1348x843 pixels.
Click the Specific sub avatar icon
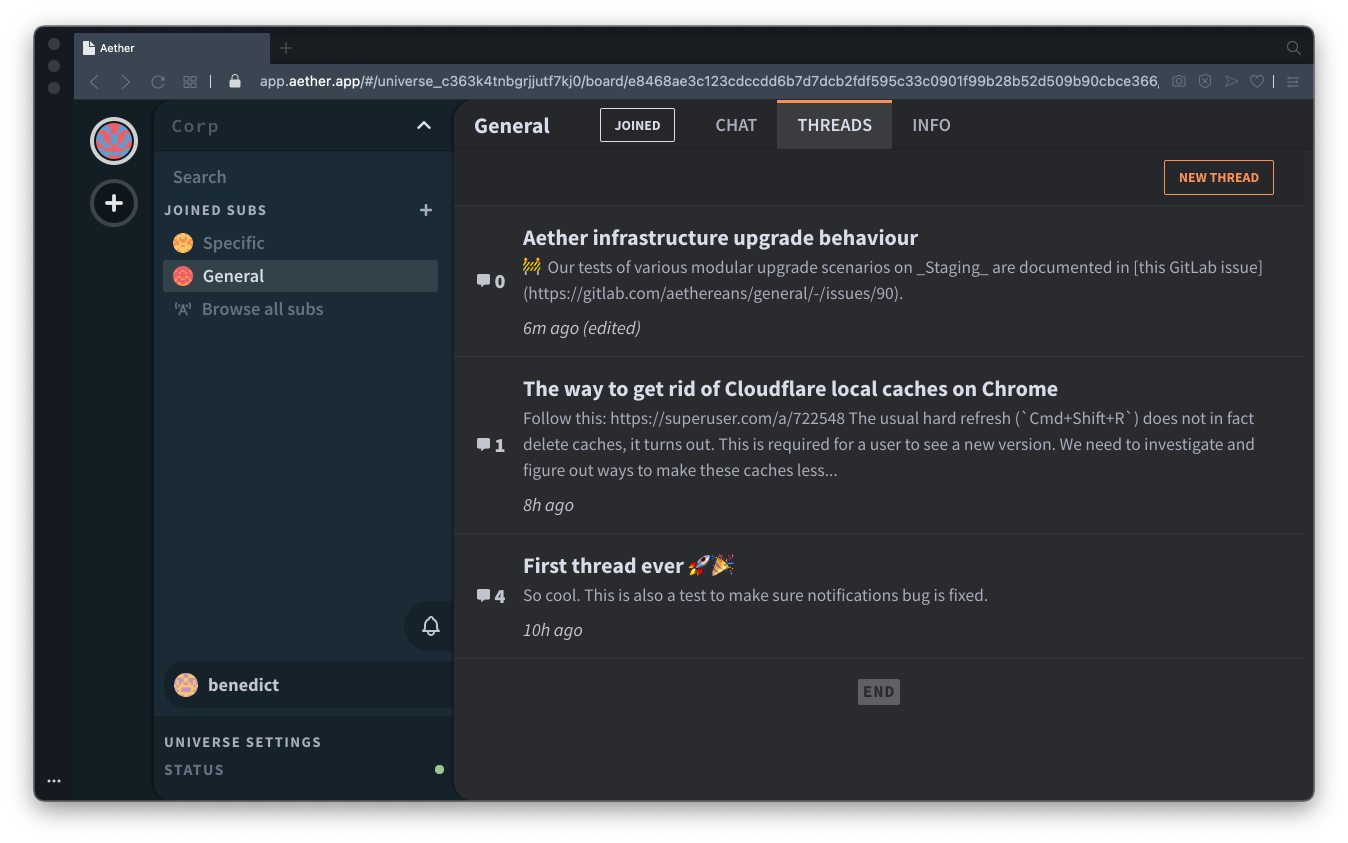click(x=183, y=243)
